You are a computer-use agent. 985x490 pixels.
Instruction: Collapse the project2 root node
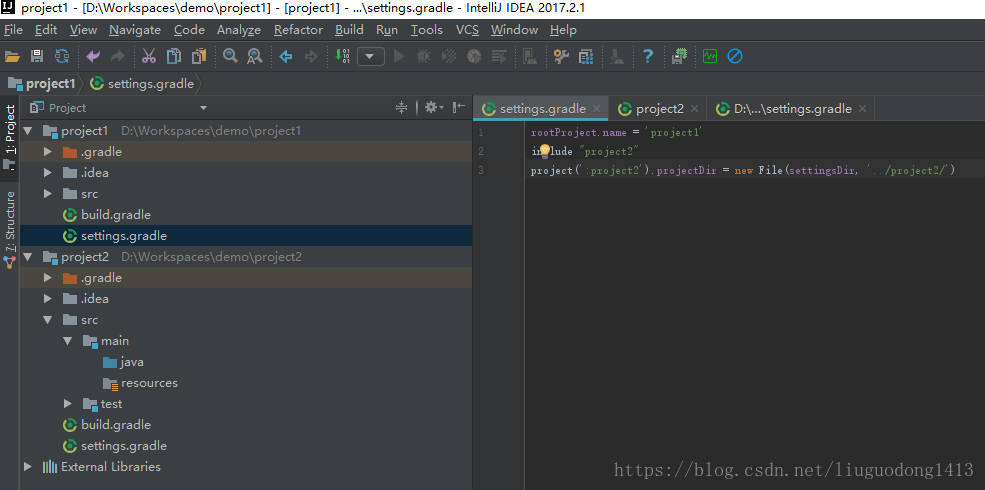pos(28,257)
